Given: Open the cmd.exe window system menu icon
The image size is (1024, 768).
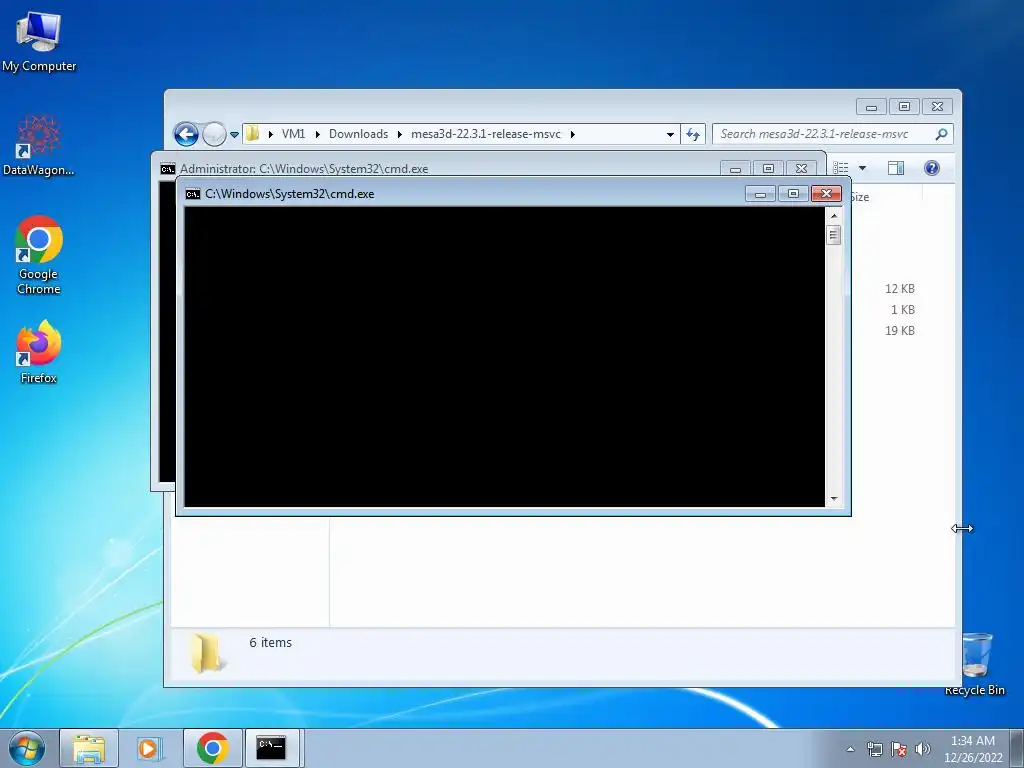Looking at the screenshot, I should 193,194.
